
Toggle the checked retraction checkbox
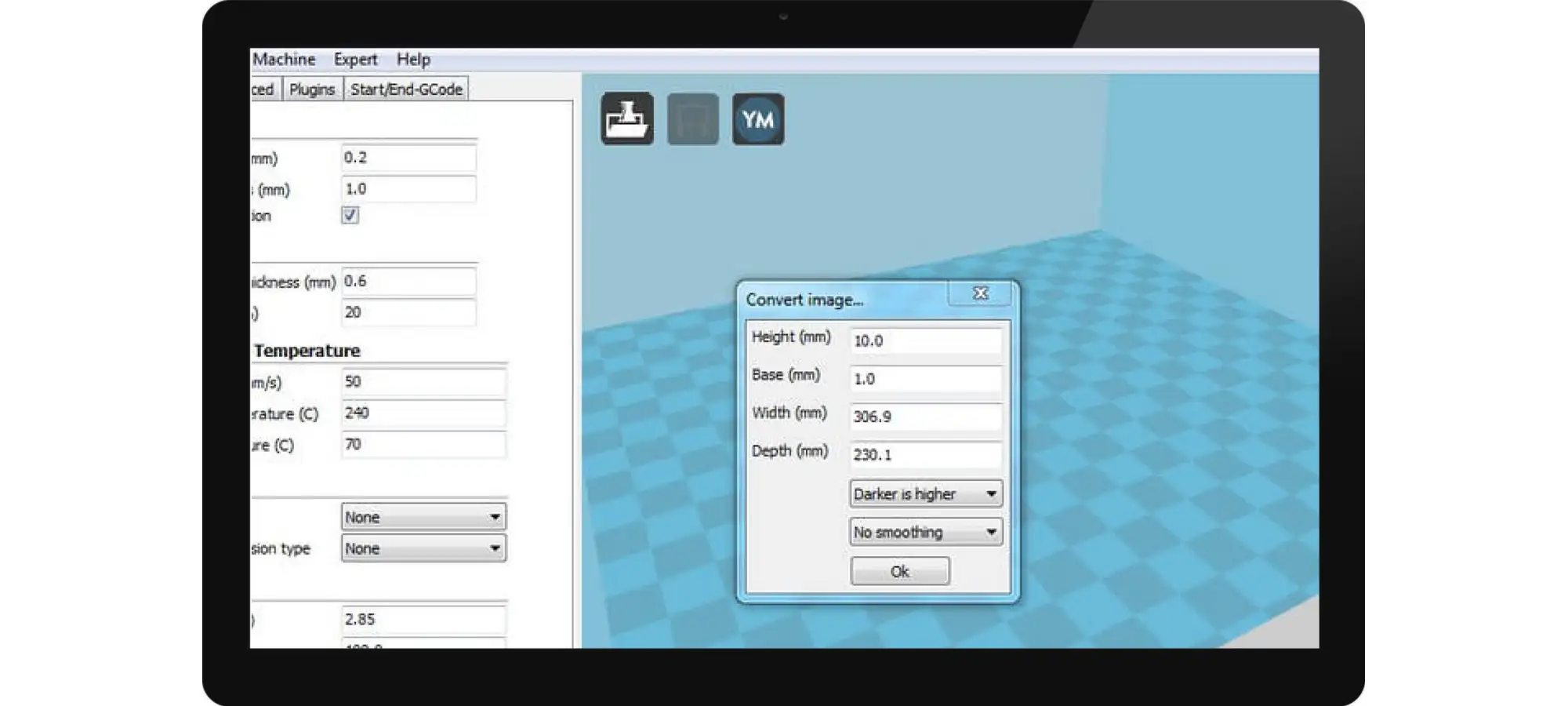pyautogui.click(x=350, y=215)
